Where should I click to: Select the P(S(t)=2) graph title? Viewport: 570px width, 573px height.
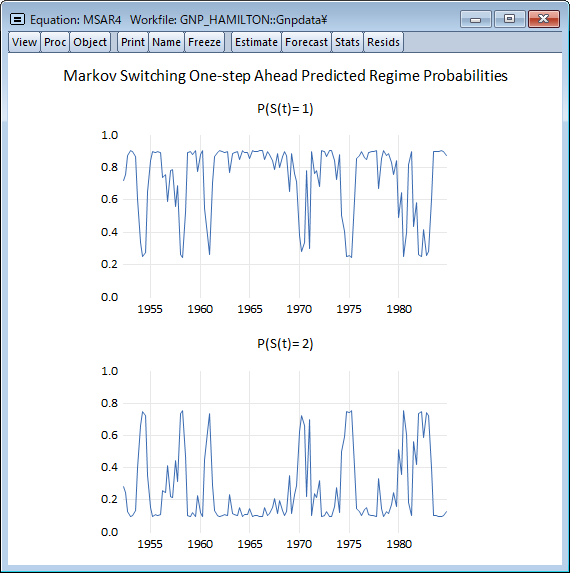pyautogui.click(x=285, y=344)
